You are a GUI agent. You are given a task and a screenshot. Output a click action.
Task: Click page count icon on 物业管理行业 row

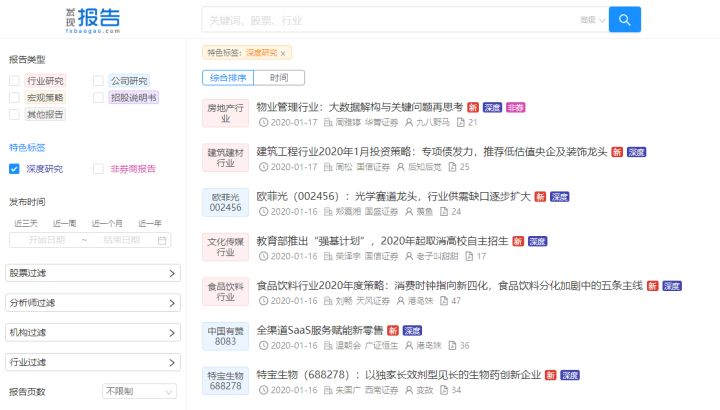(461, 123)
